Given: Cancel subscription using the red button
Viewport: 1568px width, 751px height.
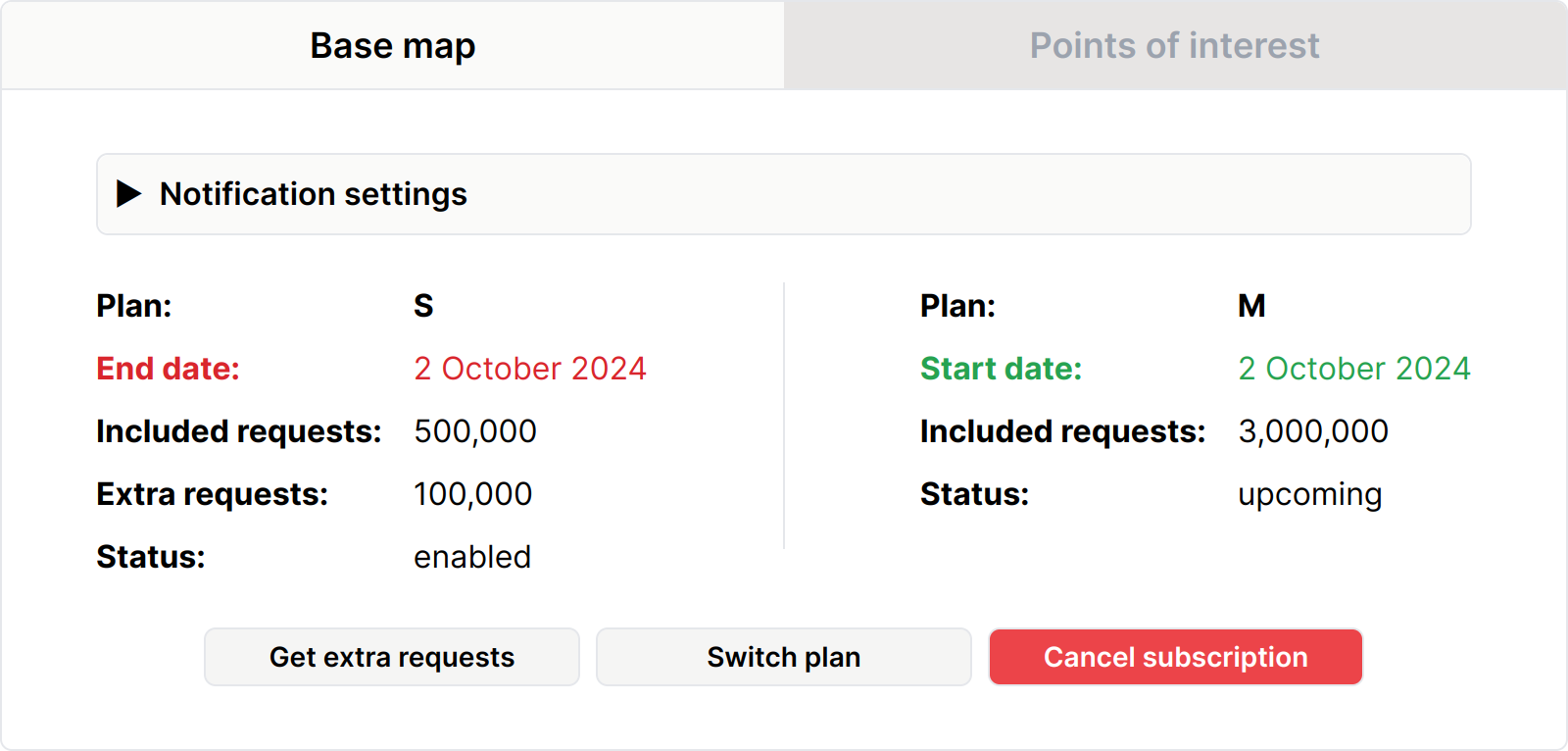Looking at the screenshot, I should pyautogui.click(x=1175, y=657).
